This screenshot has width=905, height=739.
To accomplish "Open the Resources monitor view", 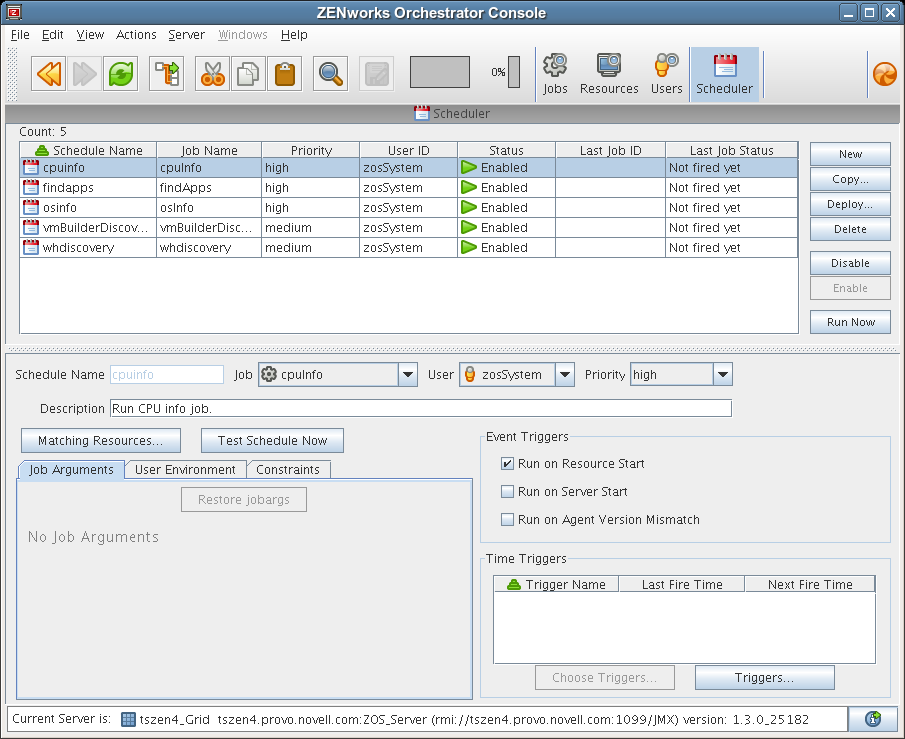I will click(x=609, y=75).
